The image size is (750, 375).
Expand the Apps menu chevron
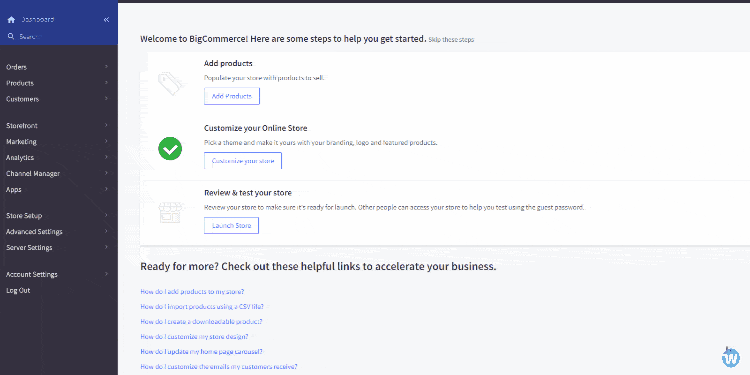(x=106, y=189)
